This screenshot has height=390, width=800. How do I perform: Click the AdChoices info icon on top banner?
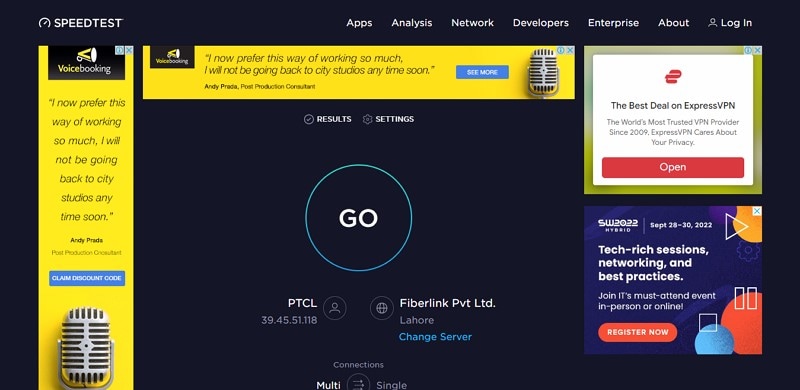[561, 50]
